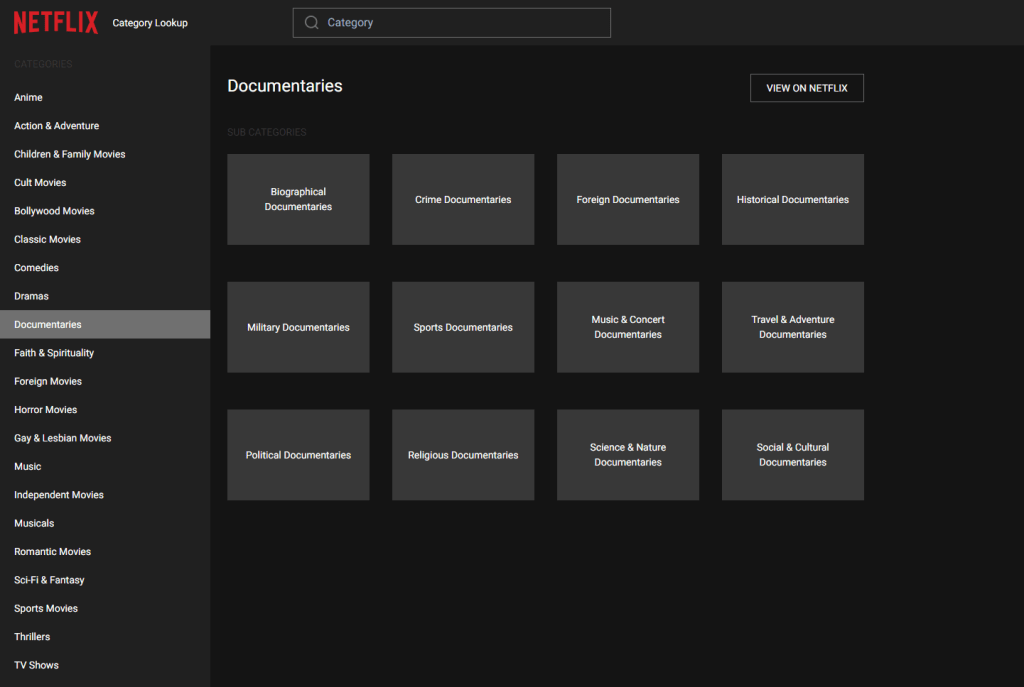Screen dimensions: 1024x687
Task: Click the Category Lookup header link
Action: [x=150, y=23]
